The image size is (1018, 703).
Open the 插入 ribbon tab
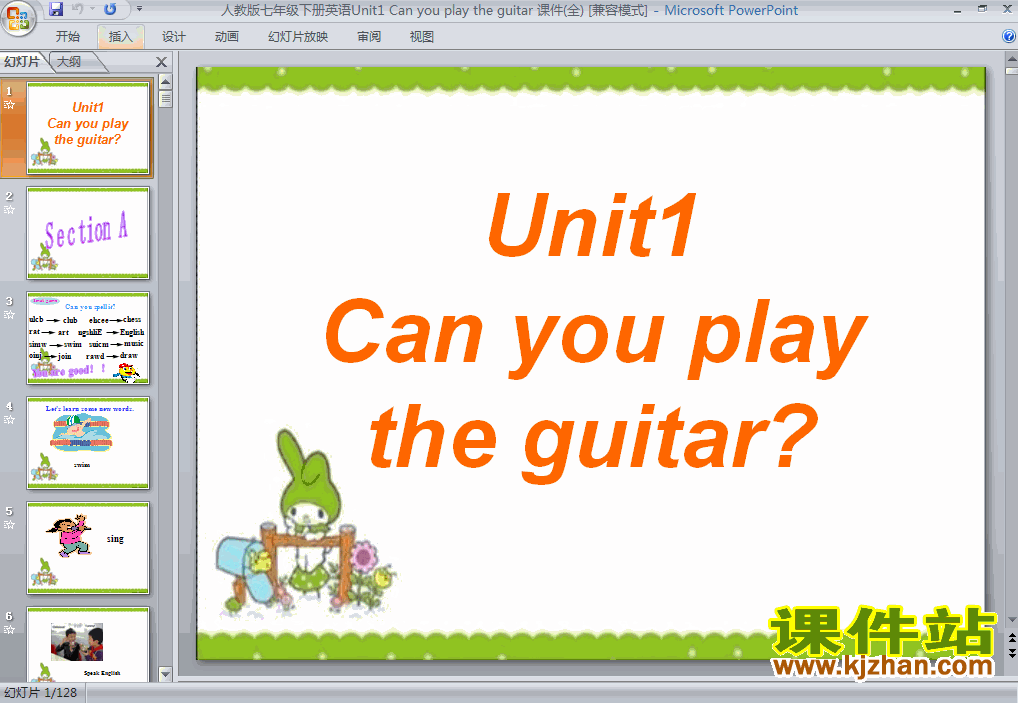tap(120, 37)
